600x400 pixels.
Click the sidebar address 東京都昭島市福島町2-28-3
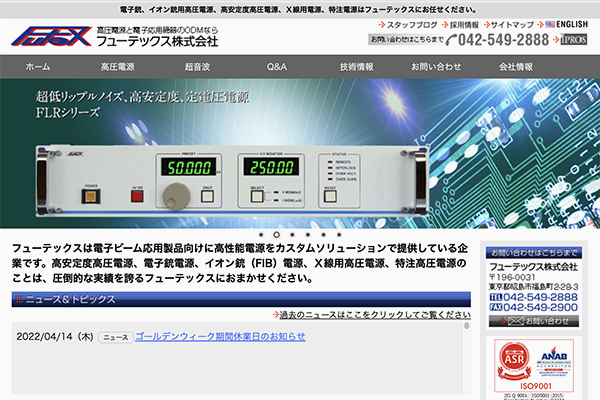tap(533, 287)
